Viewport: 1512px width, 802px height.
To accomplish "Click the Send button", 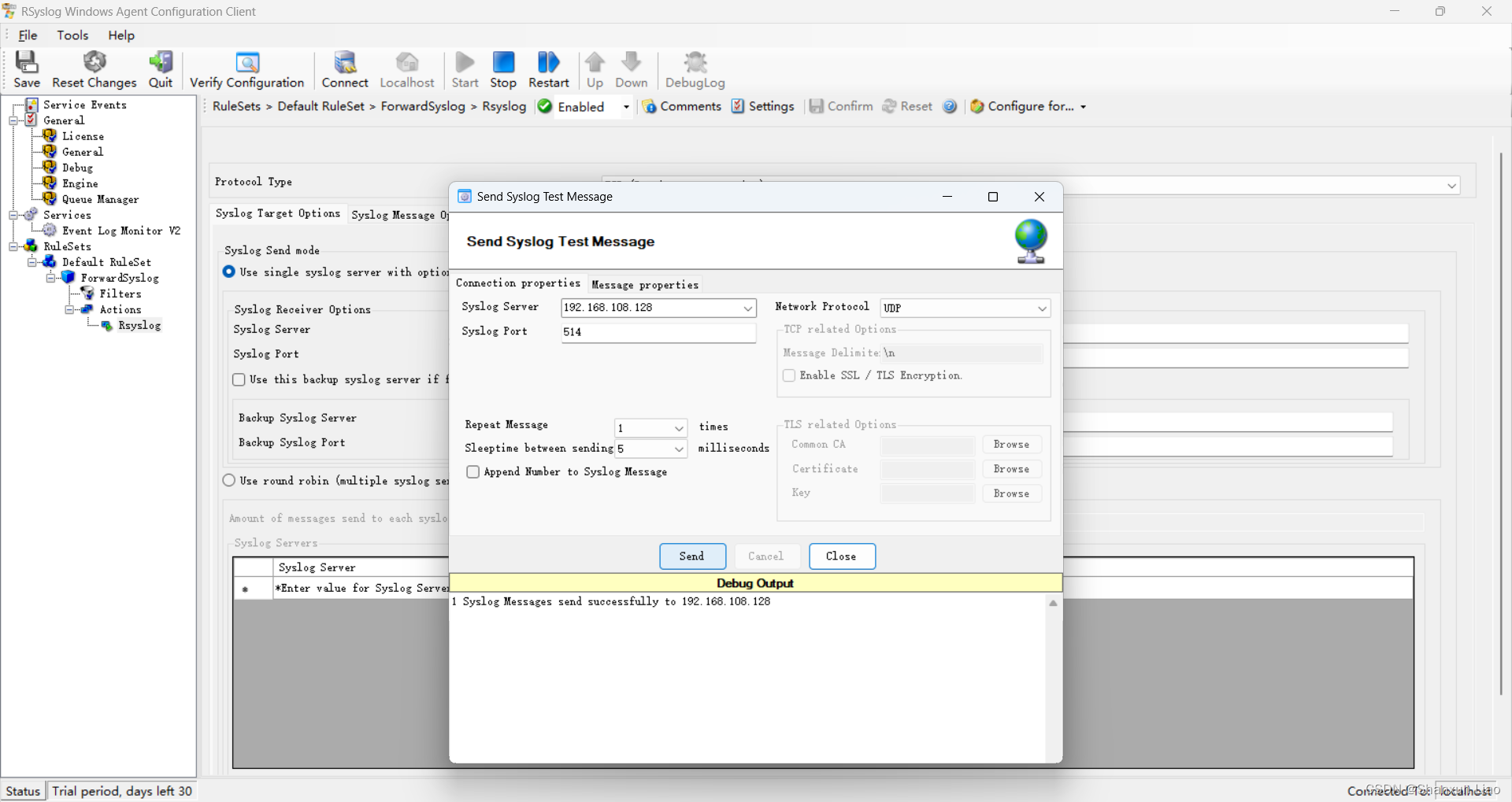I will pos(691,556).
